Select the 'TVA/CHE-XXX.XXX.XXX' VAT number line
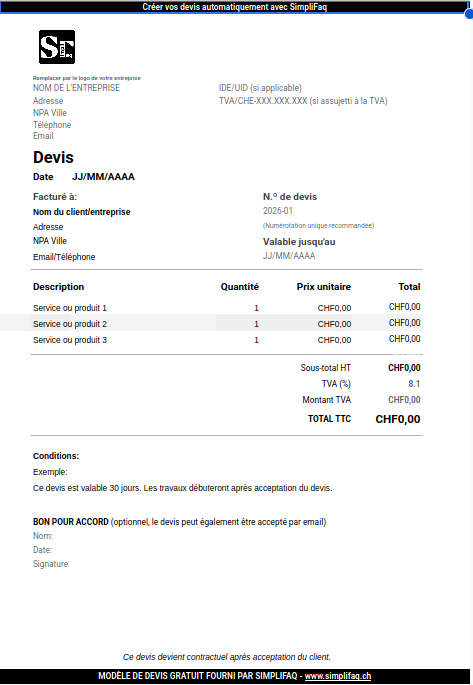473x685 pixels. [303, 101]
